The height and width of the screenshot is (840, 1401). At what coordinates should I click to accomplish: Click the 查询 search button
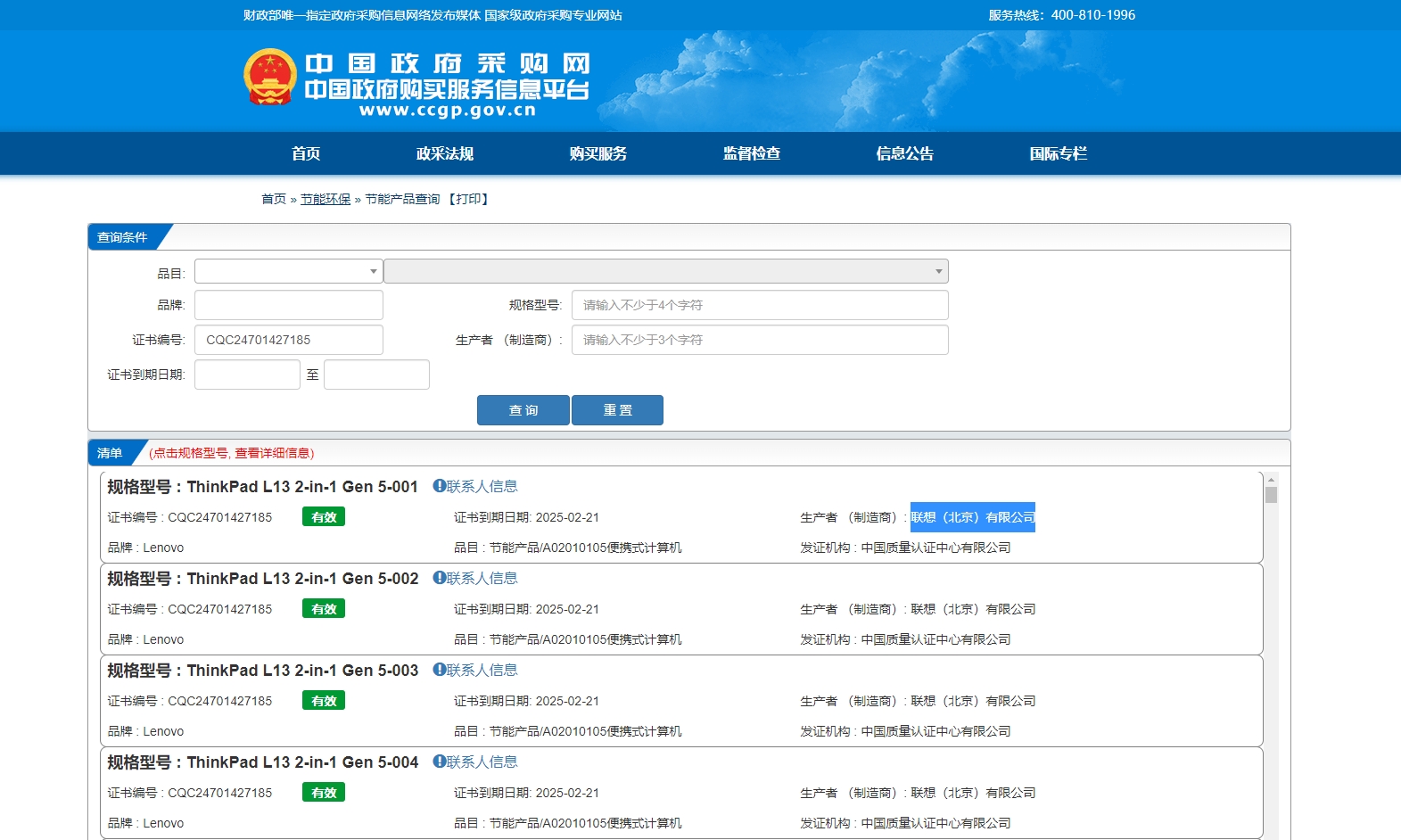pyautogui.click(x=523, y=410)
